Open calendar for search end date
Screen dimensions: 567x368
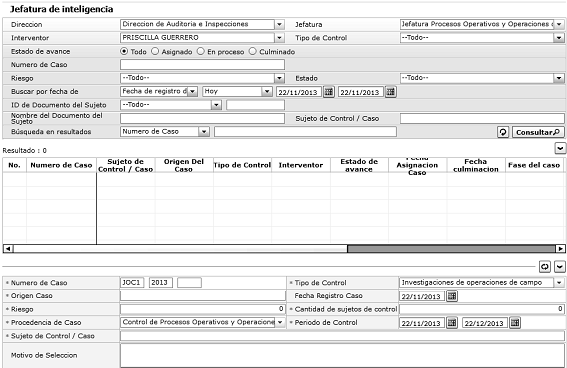[x=391, y=92]
